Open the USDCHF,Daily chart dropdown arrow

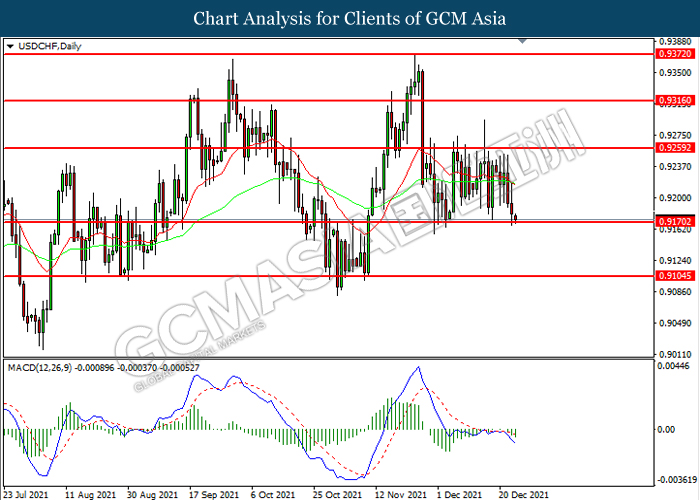[10, 46]
